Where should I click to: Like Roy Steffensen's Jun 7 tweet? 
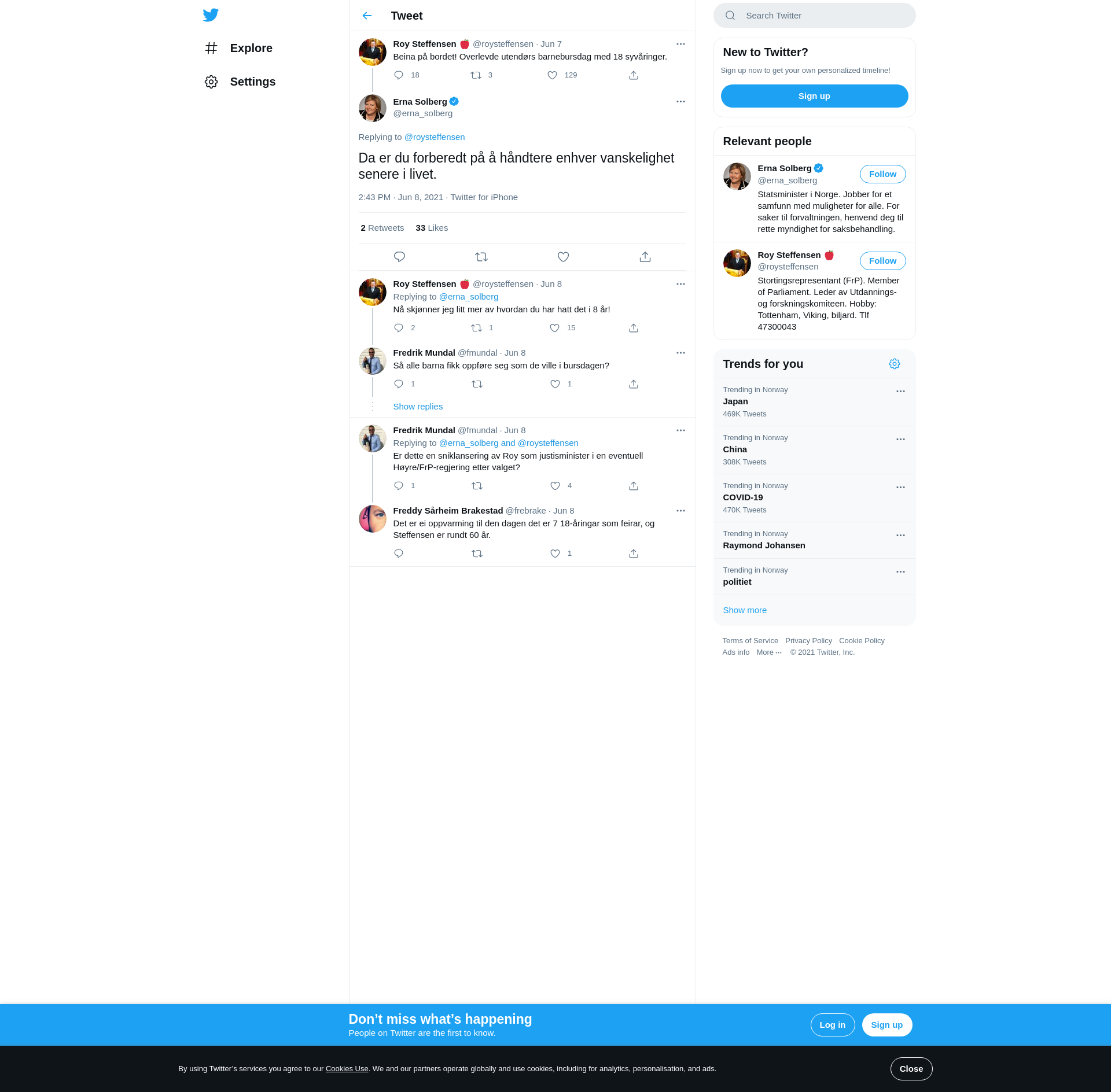pos(553,75)
